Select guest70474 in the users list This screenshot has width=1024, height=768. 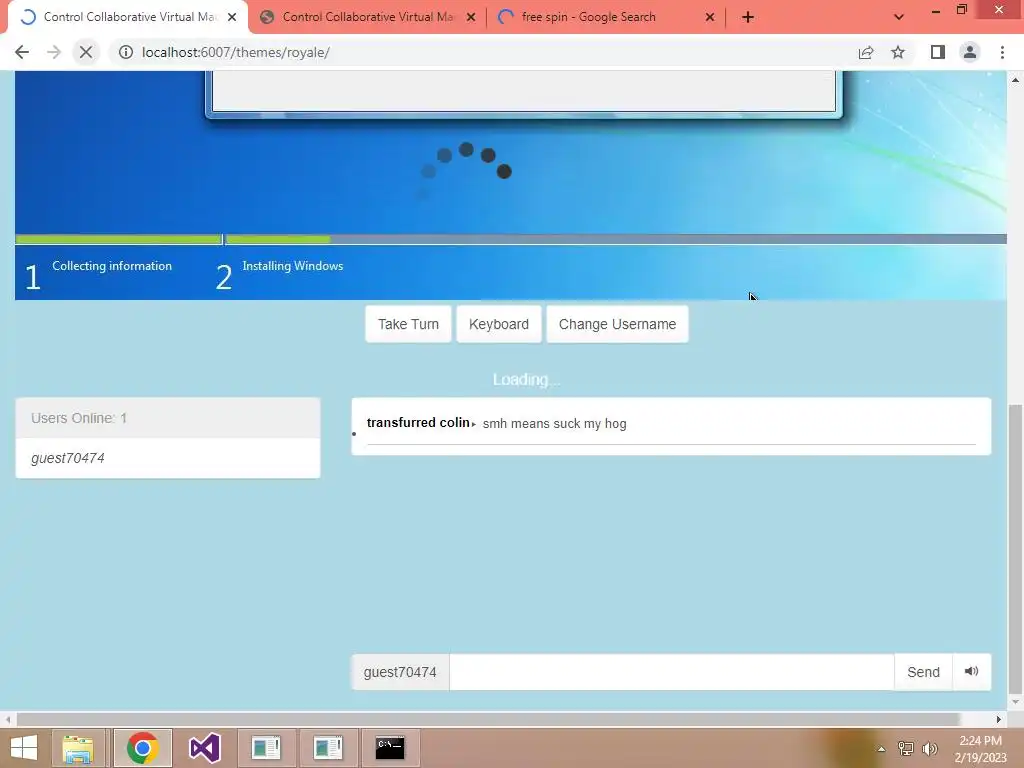(x=168, y=458)
